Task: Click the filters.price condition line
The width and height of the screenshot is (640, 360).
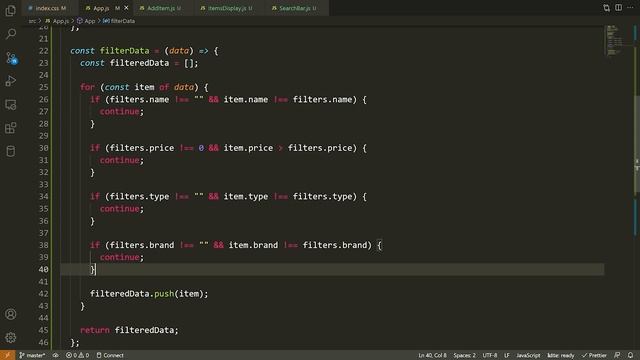Action: (x=228, y=148)
